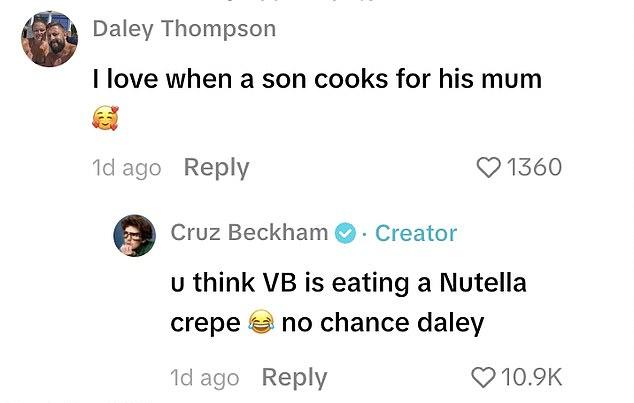This screenshot has height=403, width=634.
Task: Reply to Cruz Beckham's comment
Action: [294, 377]
